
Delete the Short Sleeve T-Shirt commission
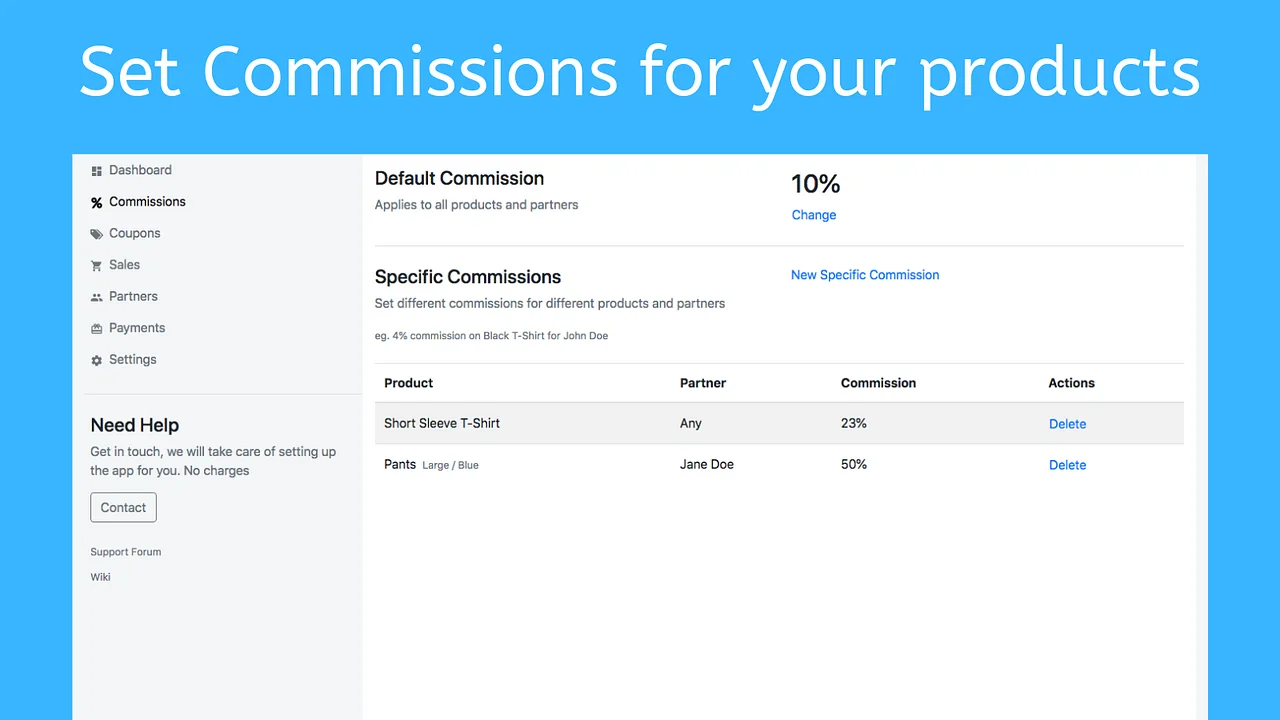(1067, 424)
